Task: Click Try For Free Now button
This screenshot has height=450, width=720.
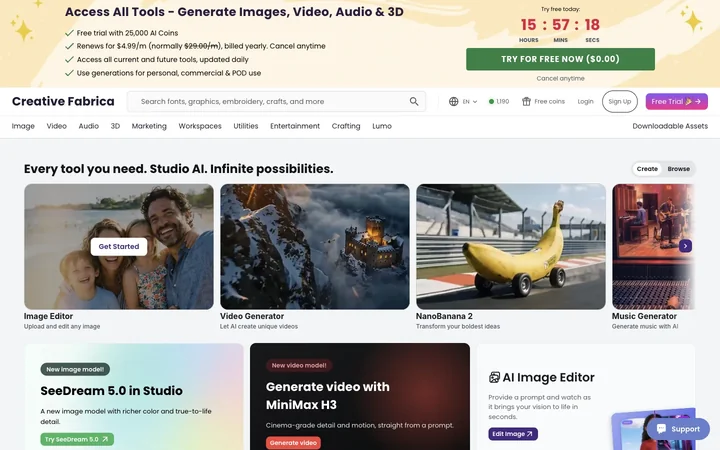Action: point(560,59)
